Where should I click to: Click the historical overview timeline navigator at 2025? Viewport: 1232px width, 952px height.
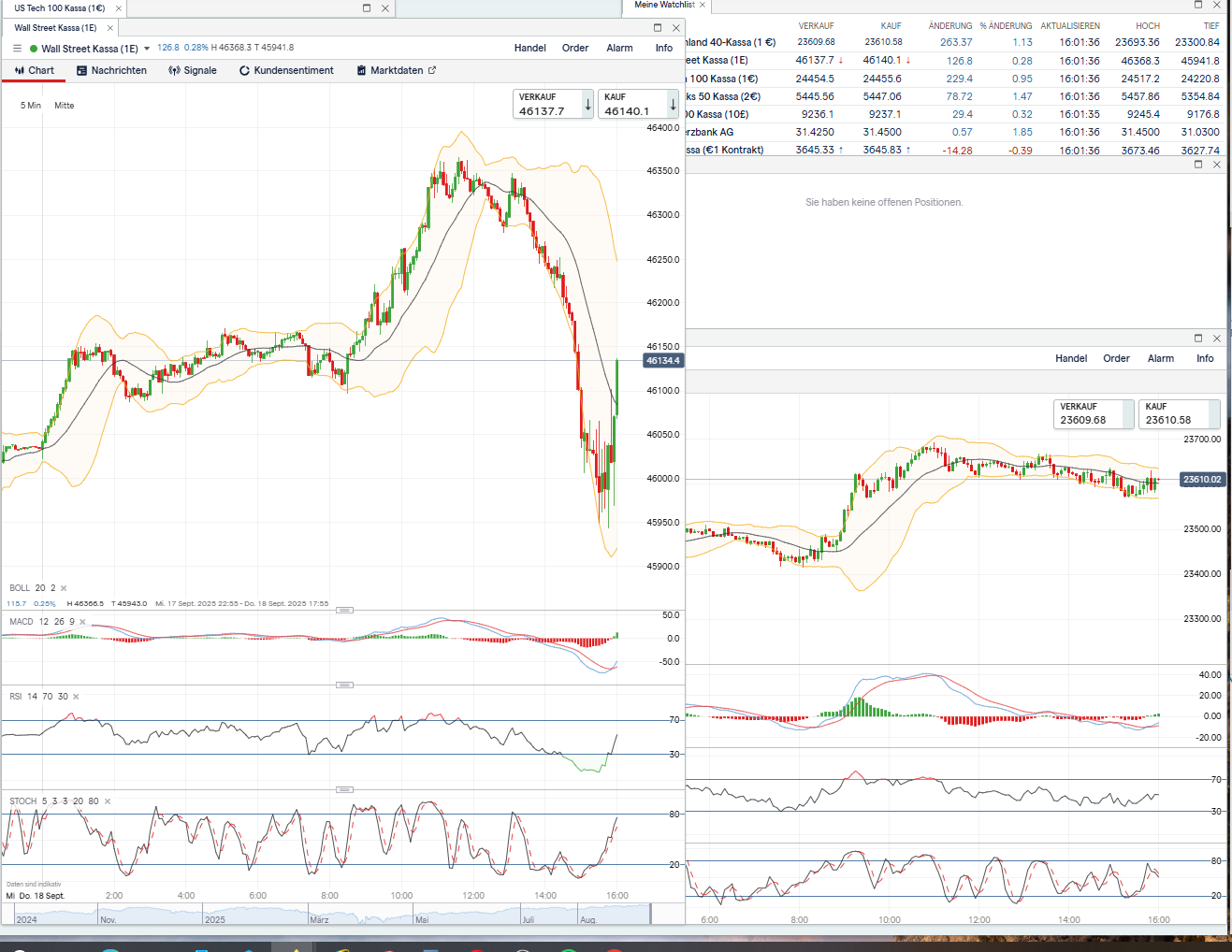pyautogui.click(x=215, y=919)
